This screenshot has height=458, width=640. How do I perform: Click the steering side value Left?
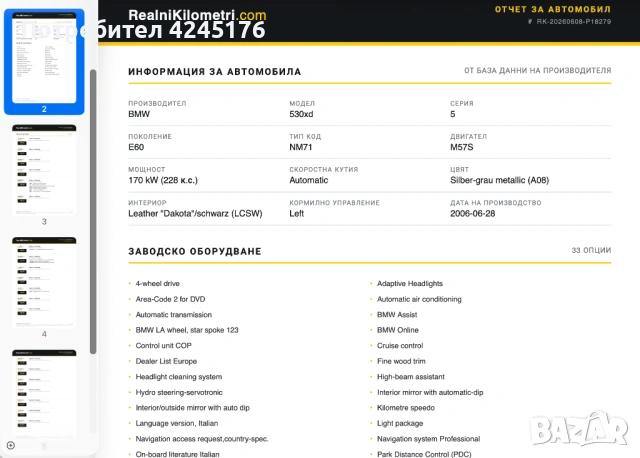[296, 213]
